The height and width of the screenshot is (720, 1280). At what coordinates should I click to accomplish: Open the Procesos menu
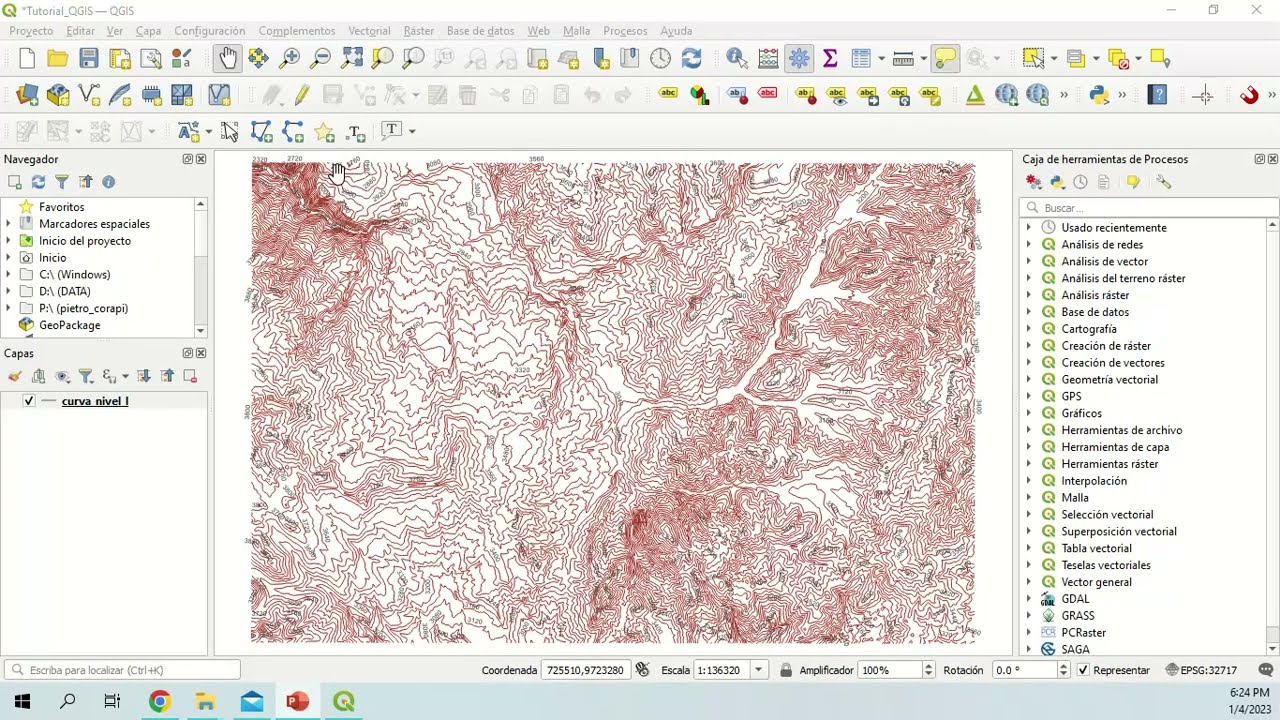pyautogui.click(x=625, y=31)
